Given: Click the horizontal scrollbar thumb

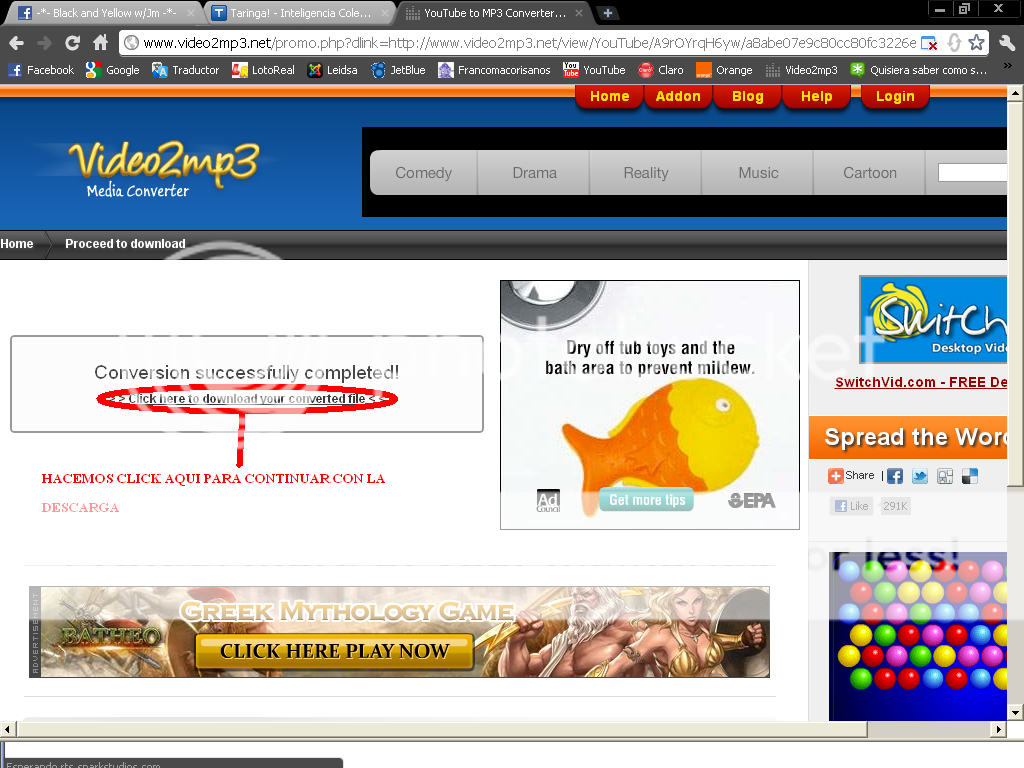Looking at the screenshot, I should [442, 729].
